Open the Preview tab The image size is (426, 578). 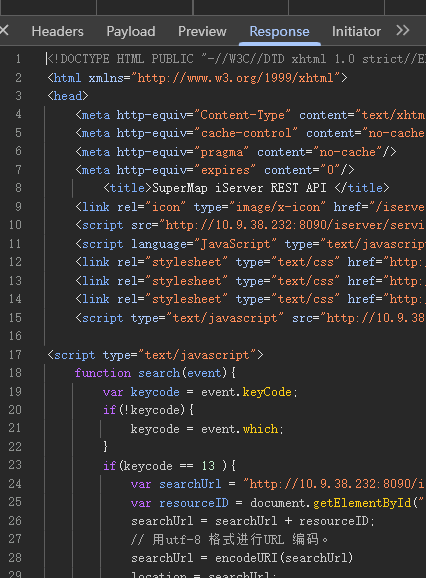(x=202, y=31)
